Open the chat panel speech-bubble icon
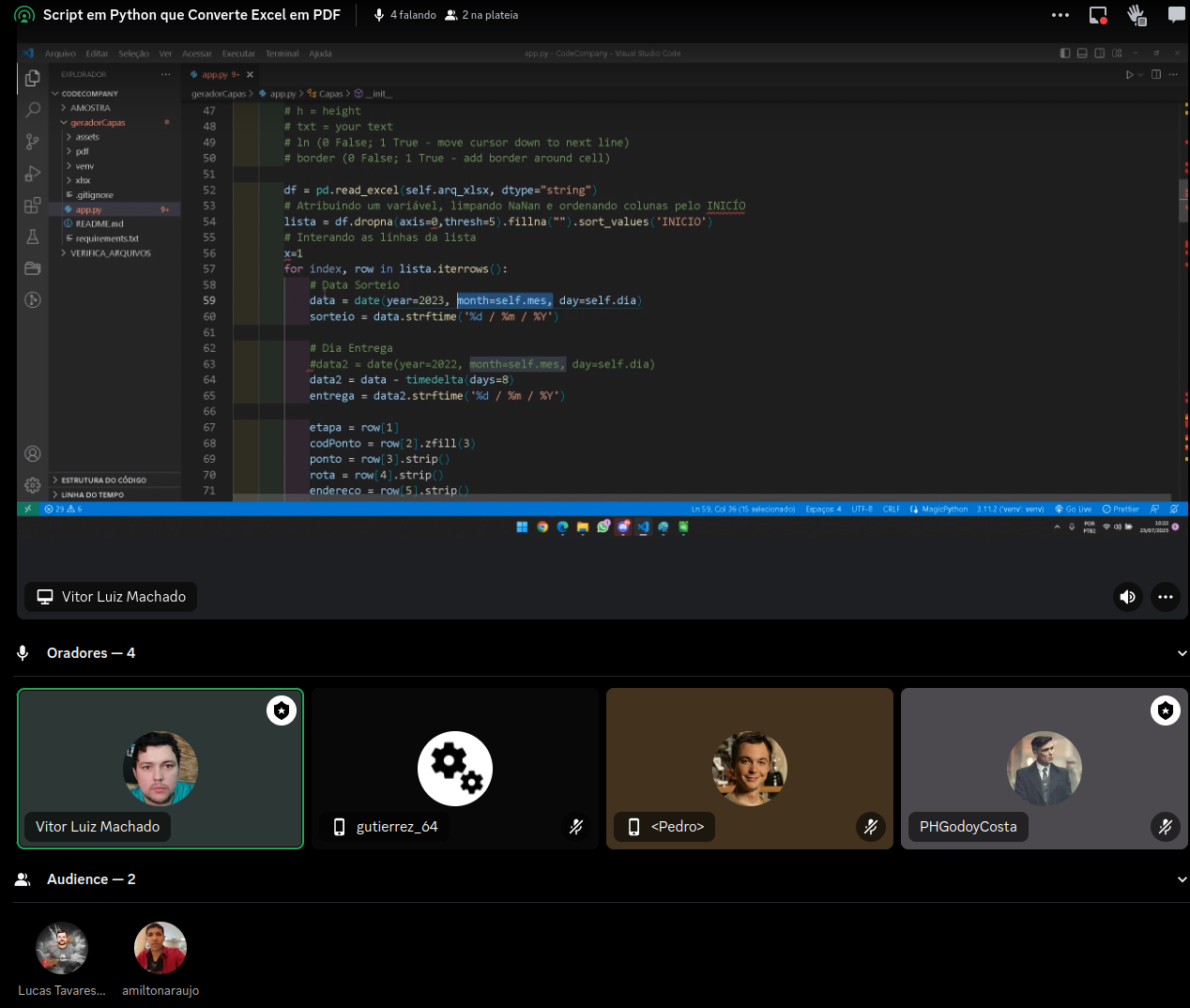The height and width of the screenshot is (1008, 1190). [x=1175, y=15]
